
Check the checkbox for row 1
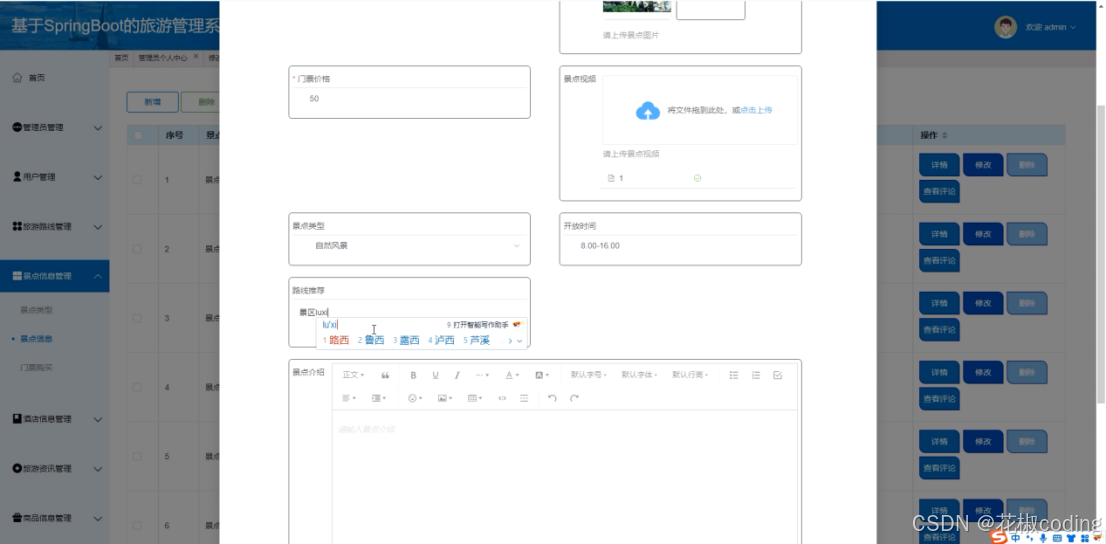click(138, 180)
